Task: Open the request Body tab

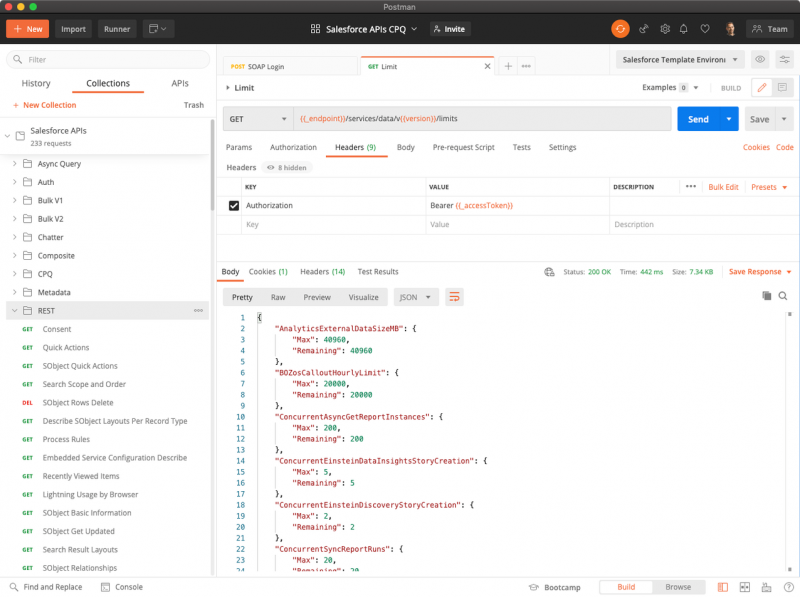Action: [406, 147]
